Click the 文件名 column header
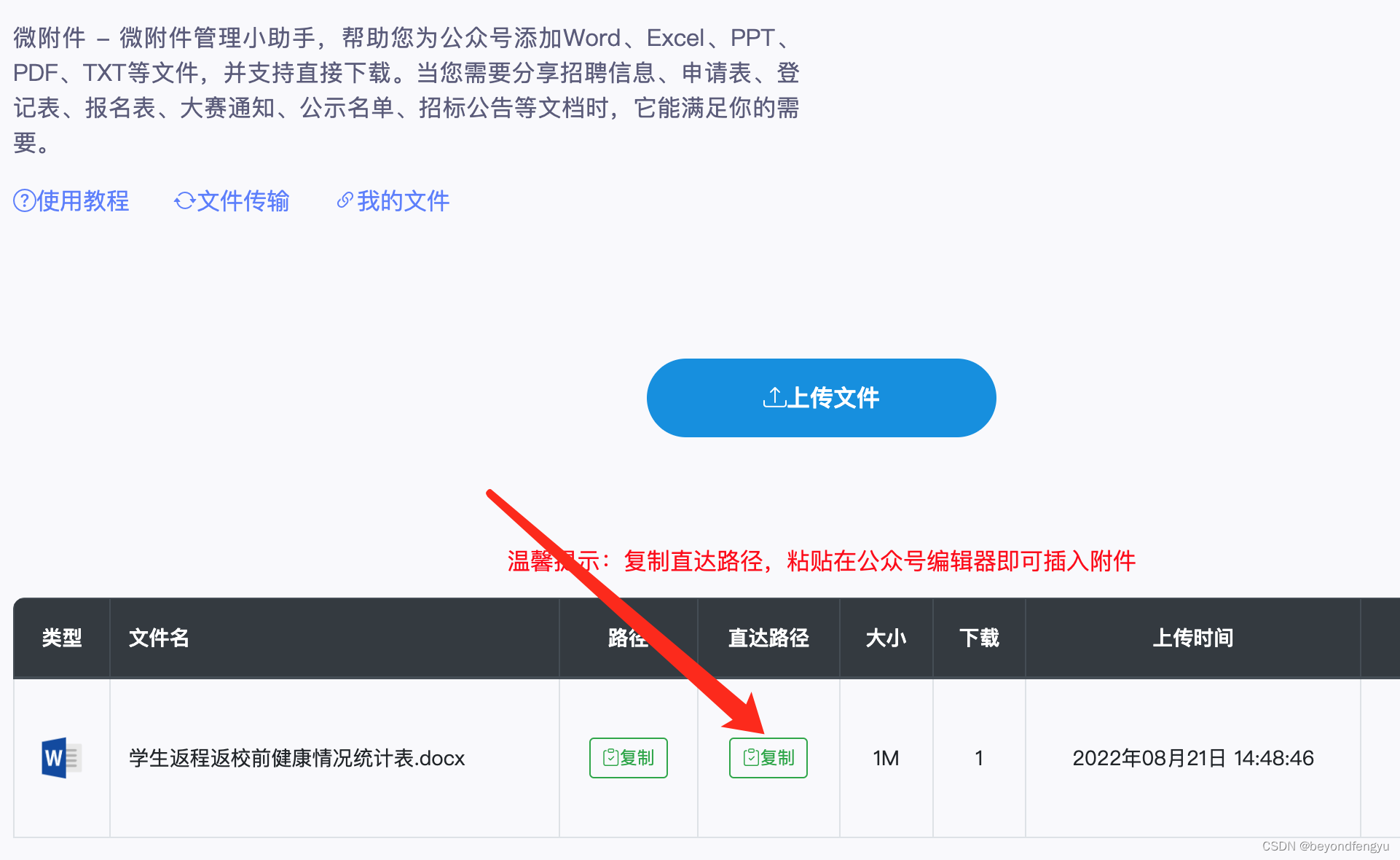Viewport: 1400px width, 860px height. (x=159, y=638)
